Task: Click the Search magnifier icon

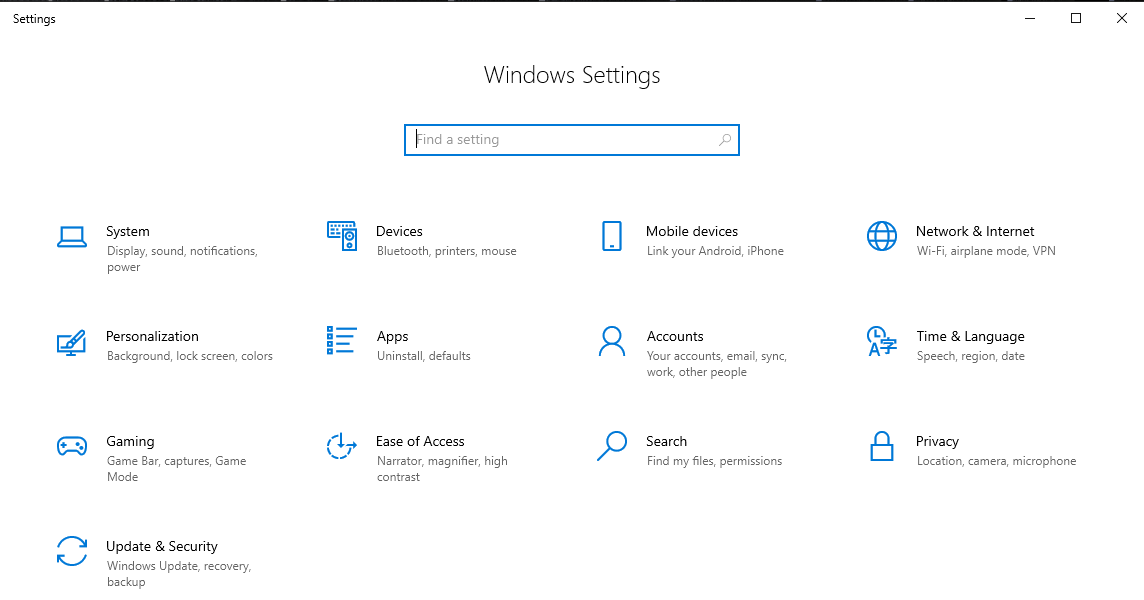Action: click(x=611, y=447)
